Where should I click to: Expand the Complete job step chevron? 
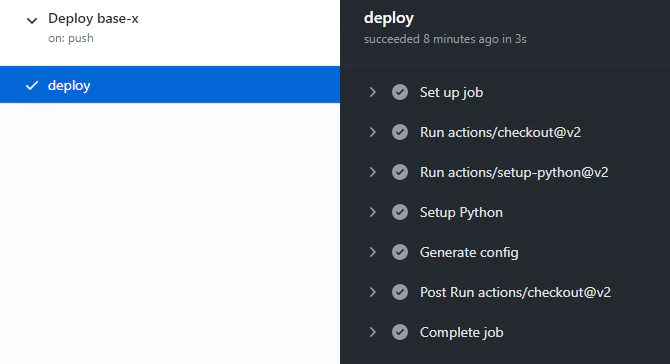[373, 332]
